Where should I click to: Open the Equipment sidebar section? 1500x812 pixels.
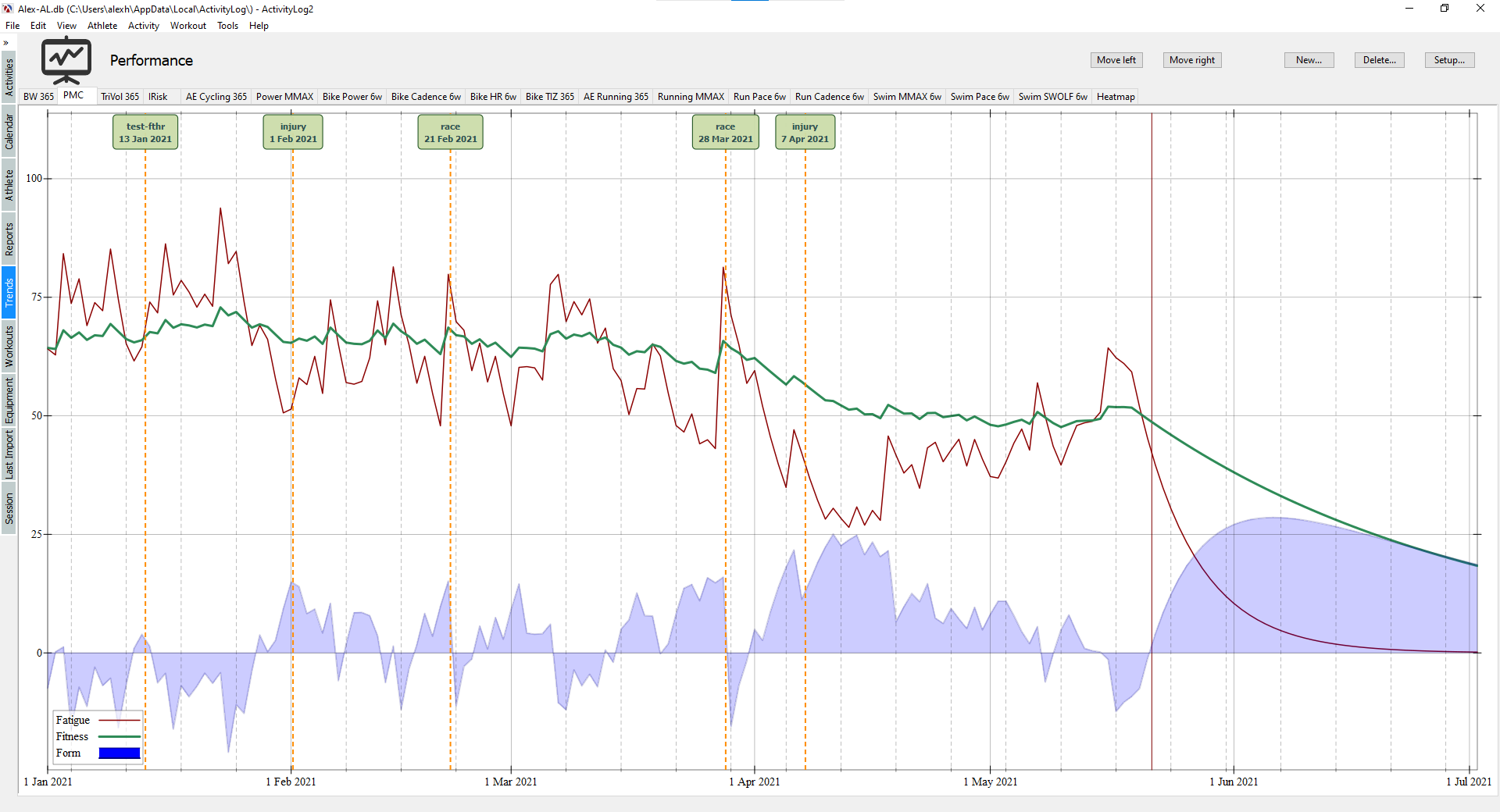click(9, 401)
